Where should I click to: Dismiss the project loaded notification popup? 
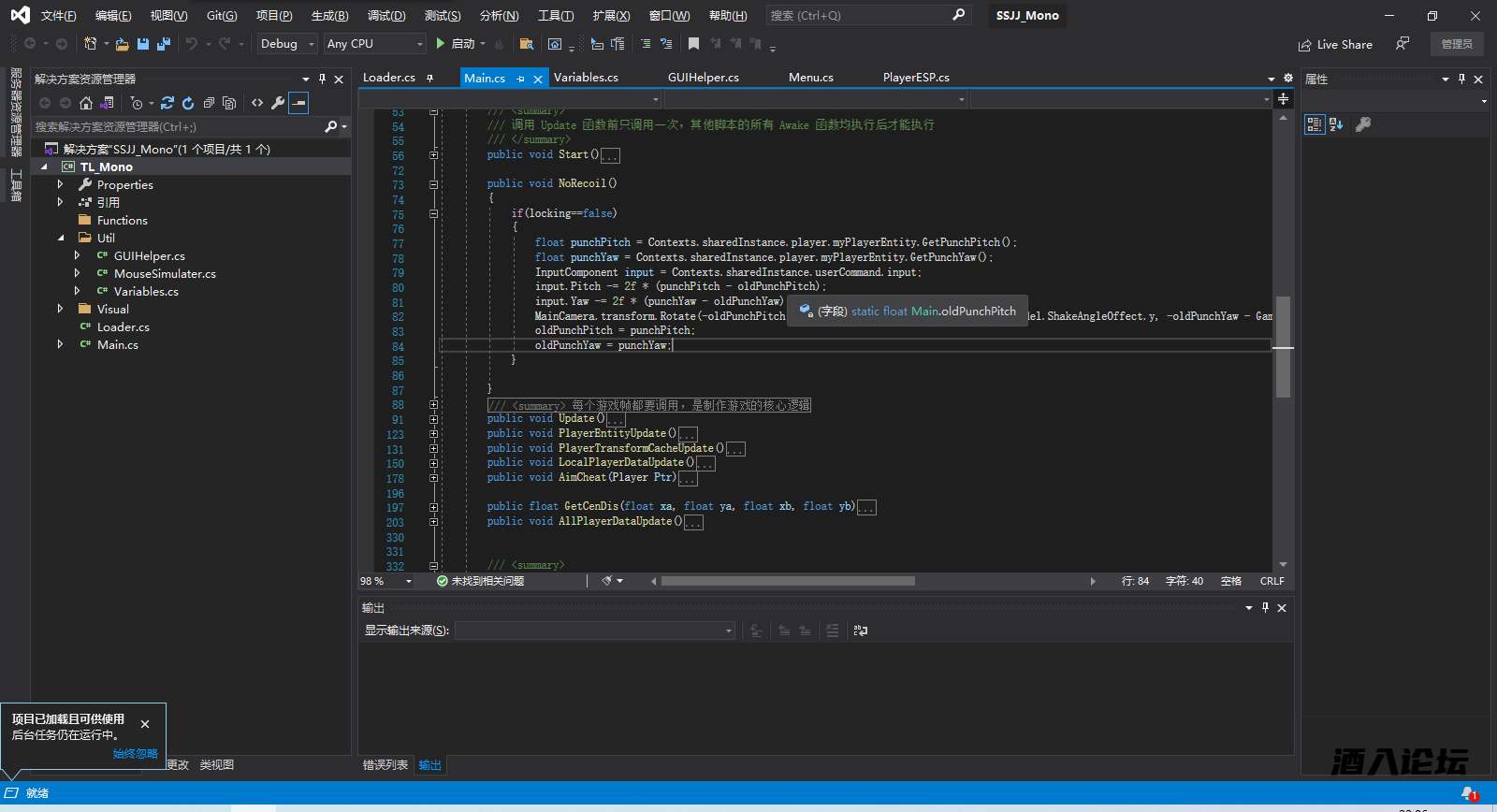pos(145,724)
